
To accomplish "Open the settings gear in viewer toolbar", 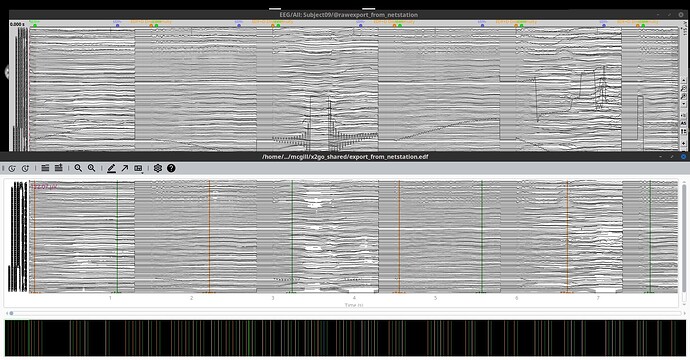I will [x=158, y=168].
